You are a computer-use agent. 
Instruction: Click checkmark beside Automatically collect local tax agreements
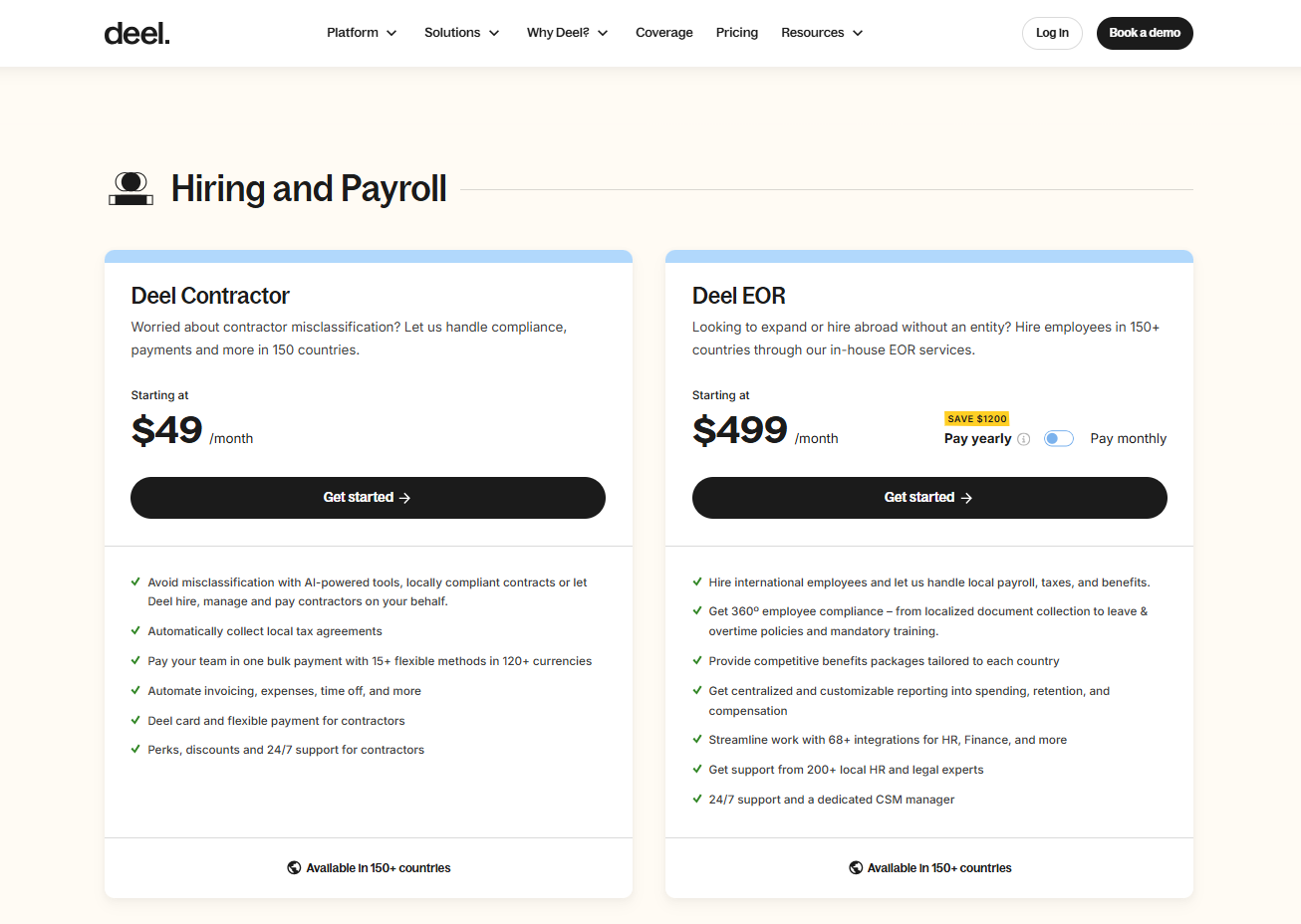tap(135, 631)
